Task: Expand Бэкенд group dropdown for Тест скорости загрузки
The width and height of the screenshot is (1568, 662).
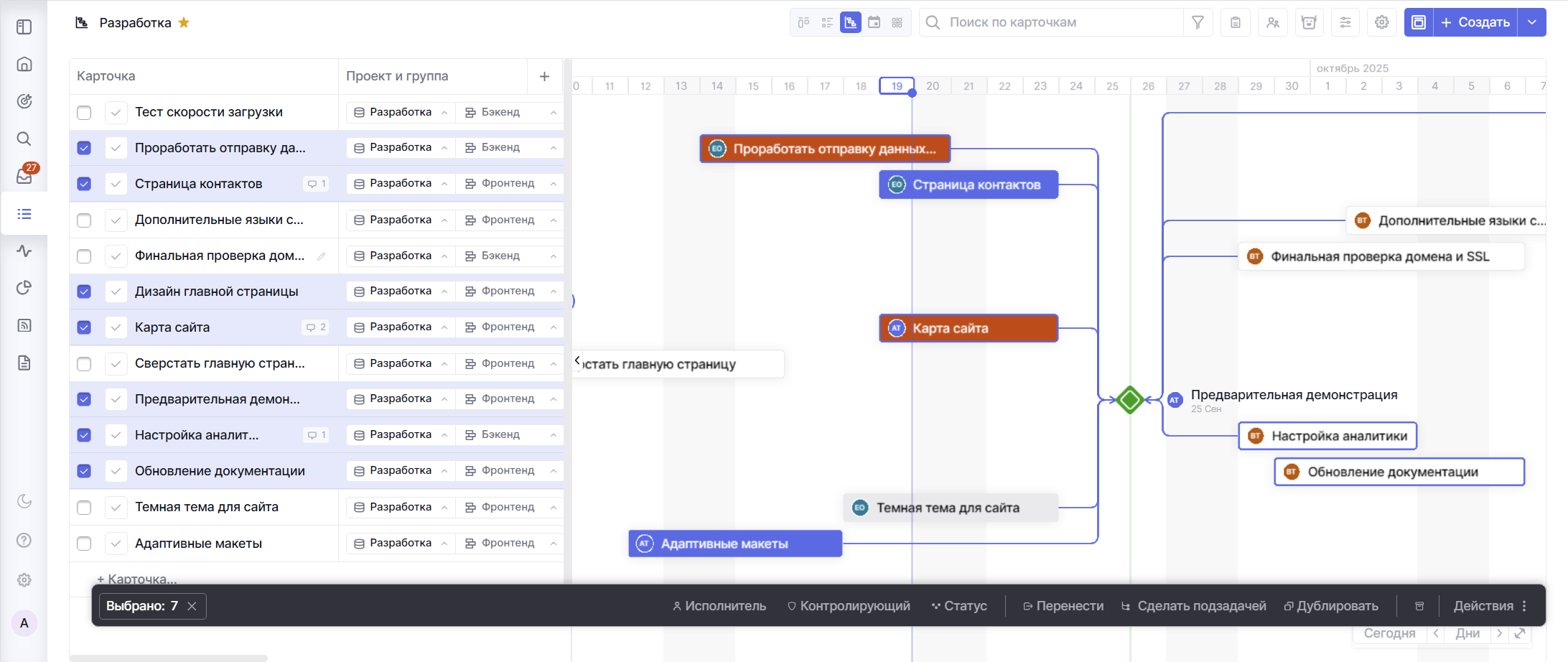Action: [553, 113]
